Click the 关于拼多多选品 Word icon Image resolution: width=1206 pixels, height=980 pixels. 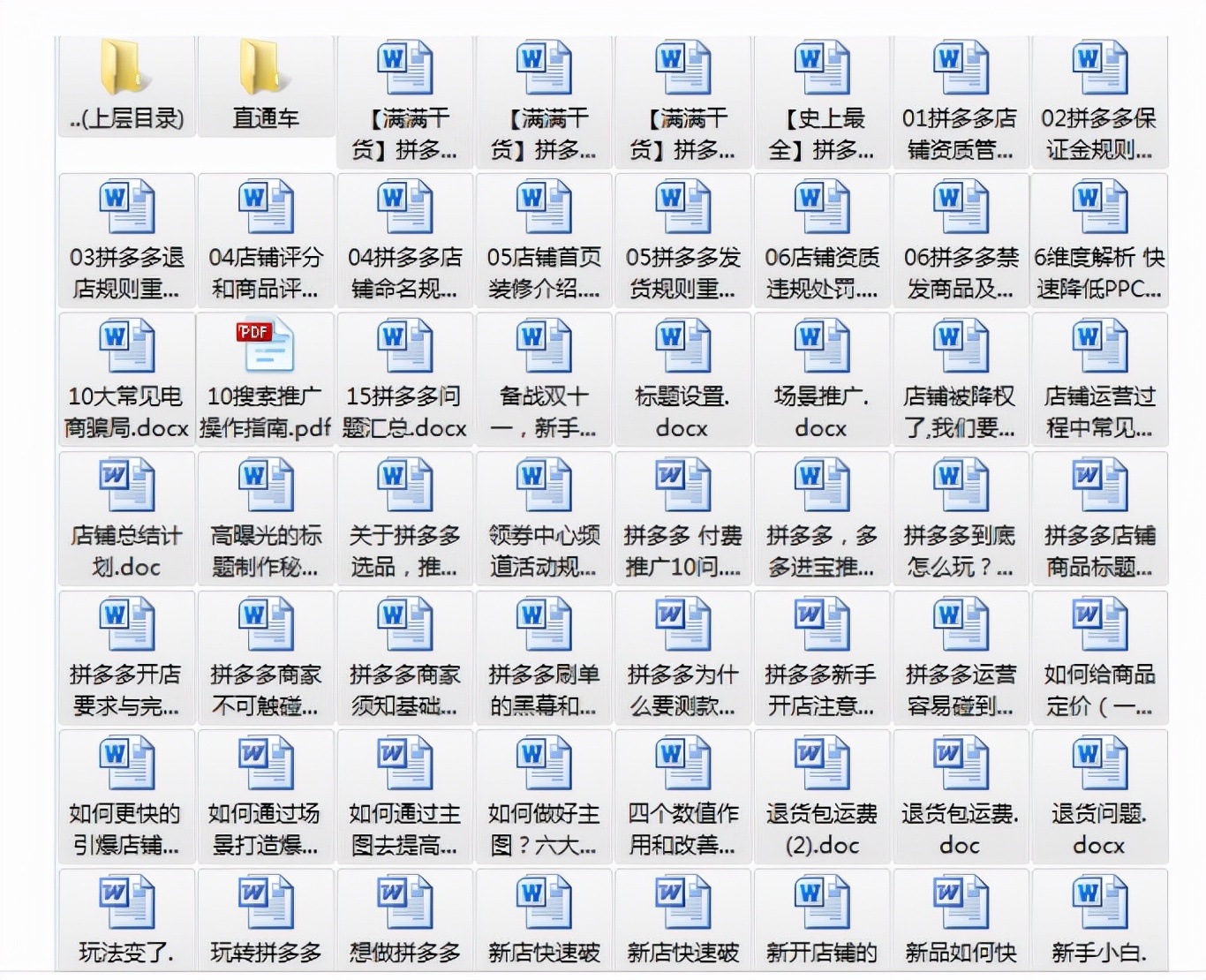click(404, 485)
